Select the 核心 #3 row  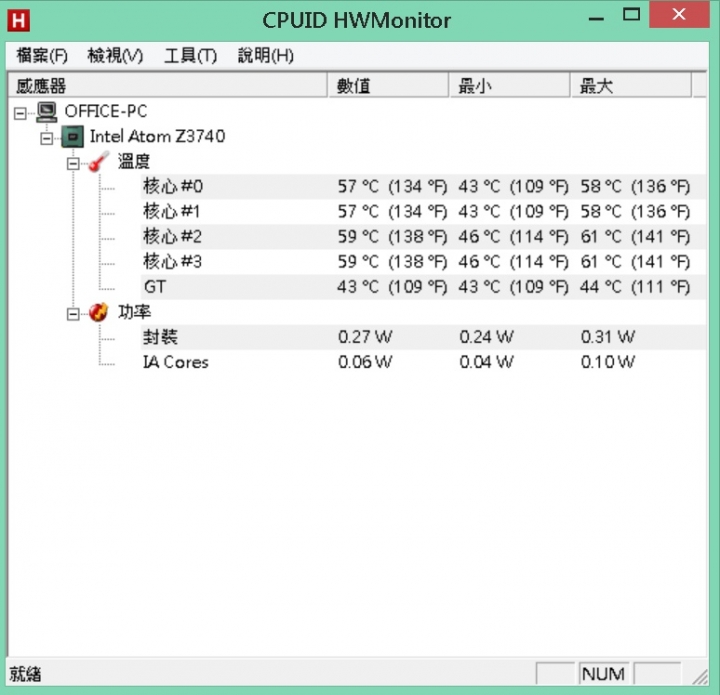click(423, 262)
